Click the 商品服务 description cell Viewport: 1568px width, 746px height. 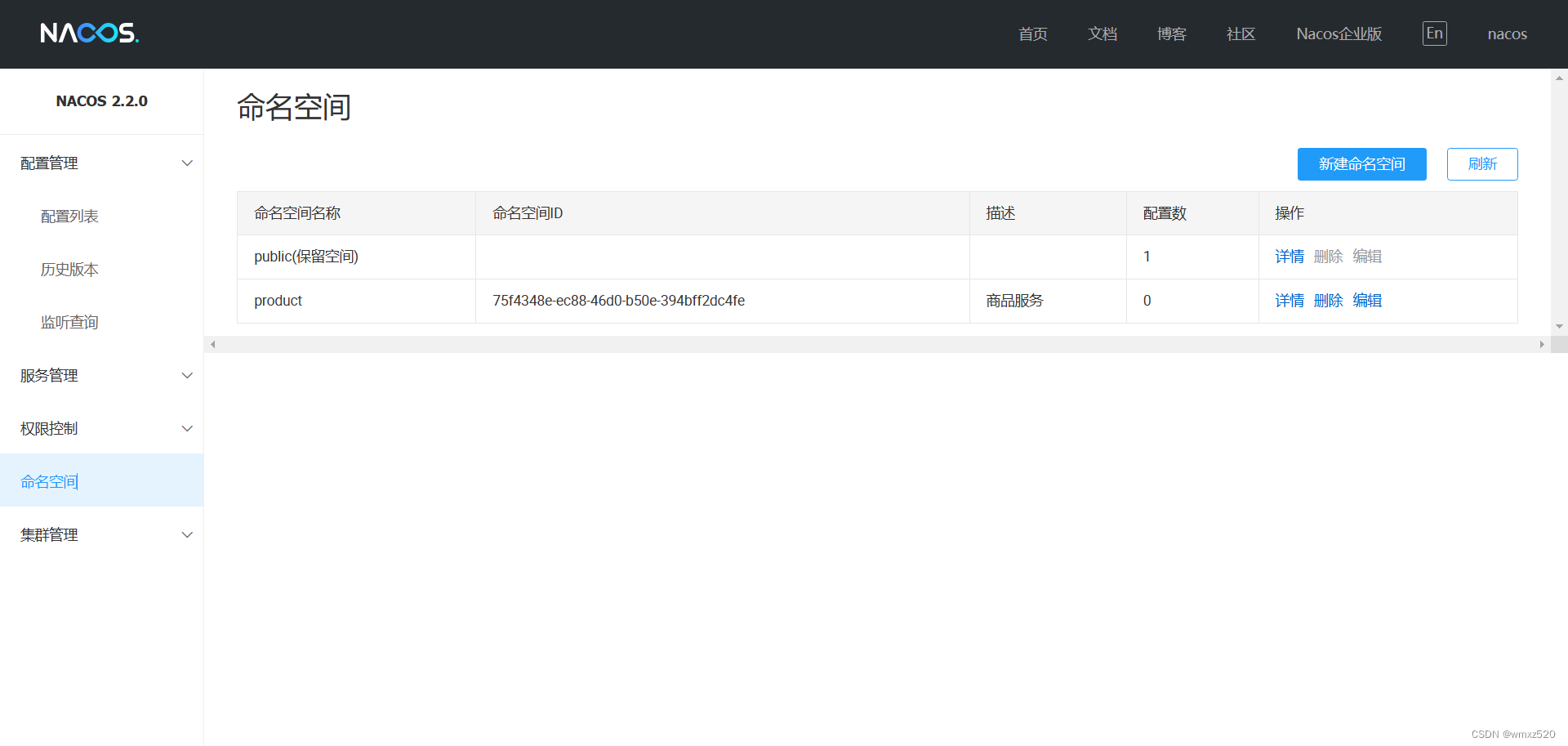[1048, 301]
